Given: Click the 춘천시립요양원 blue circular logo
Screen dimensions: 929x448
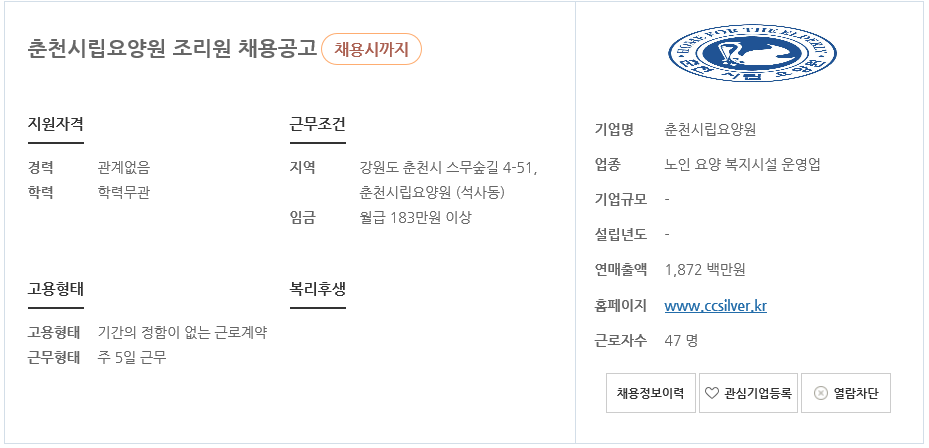Looking at the screenshot, I should pos(752,53).
